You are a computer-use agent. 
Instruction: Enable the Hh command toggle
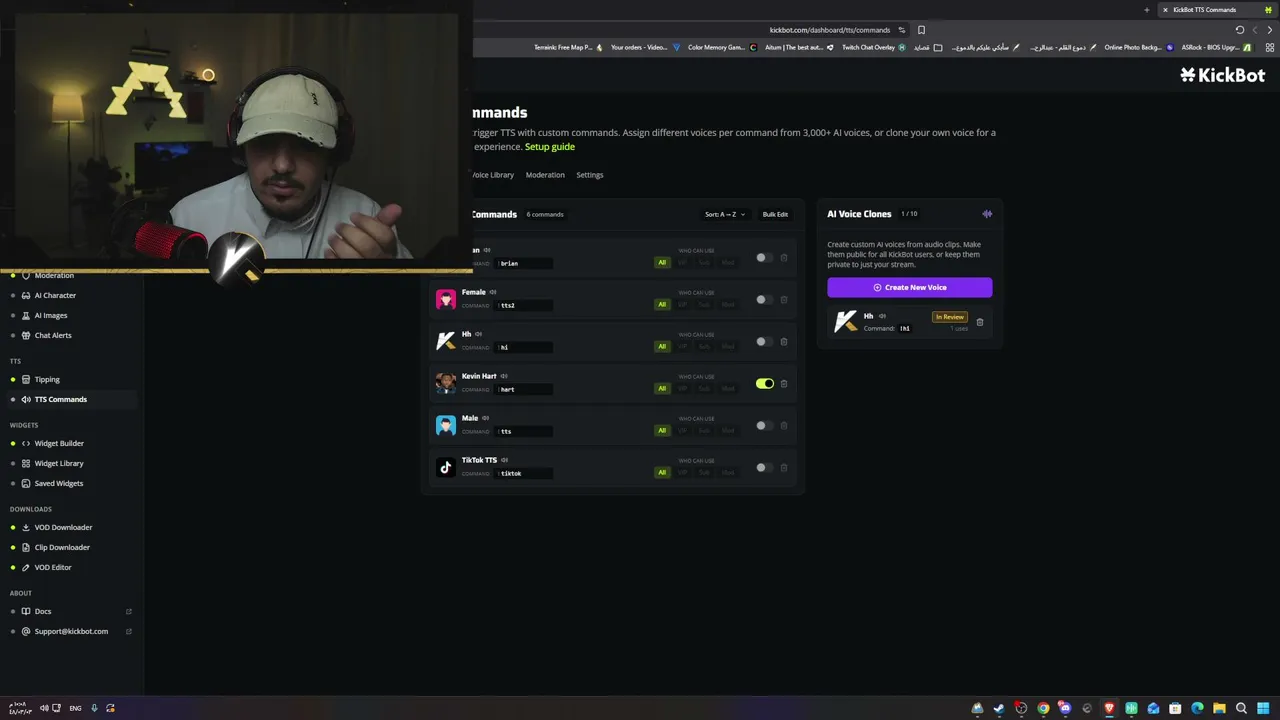tap(764, 342)
